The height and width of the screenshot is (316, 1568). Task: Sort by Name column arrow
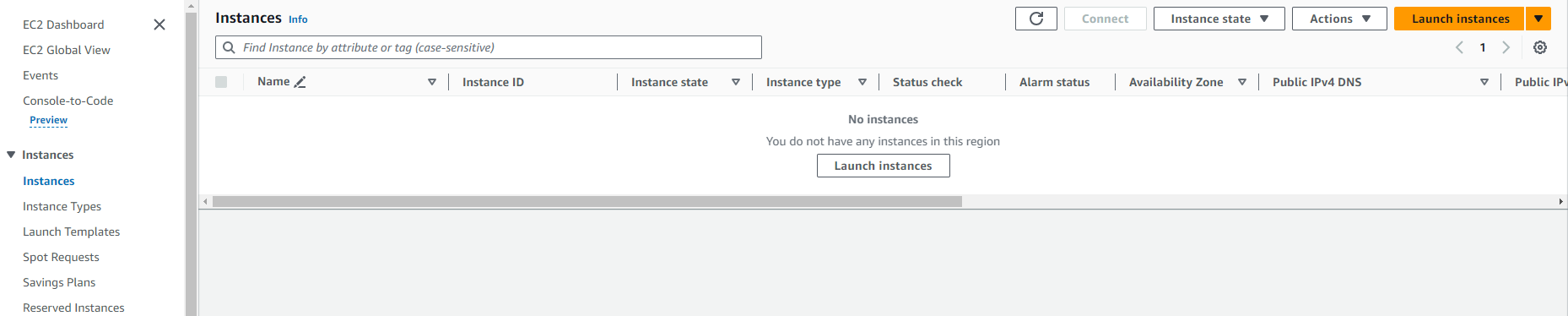(432, 82)
